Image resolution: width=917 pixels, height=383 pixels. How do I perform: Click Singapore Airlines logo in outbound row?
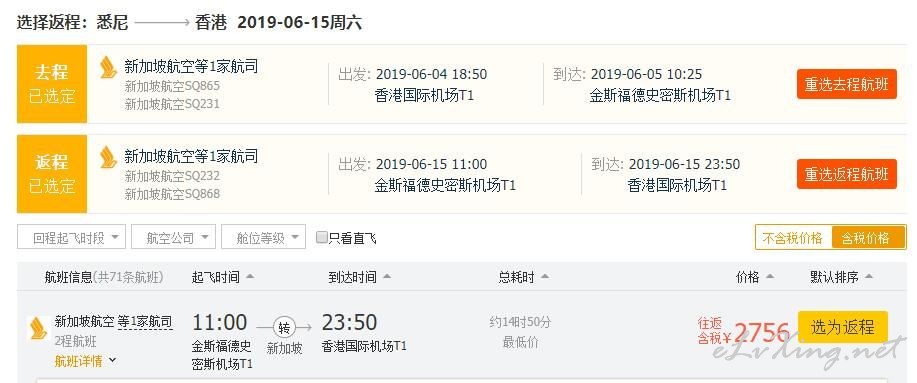pyautogui.click(x=109, y=67)
